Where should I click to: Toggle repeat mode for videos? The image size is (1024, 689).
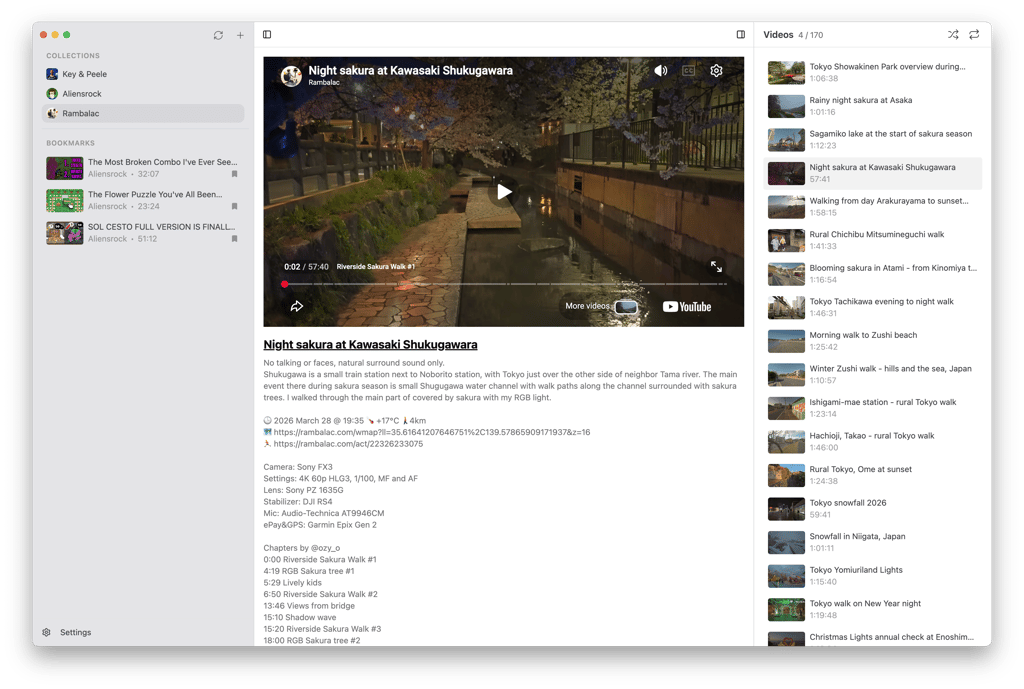tap(974, 35)
